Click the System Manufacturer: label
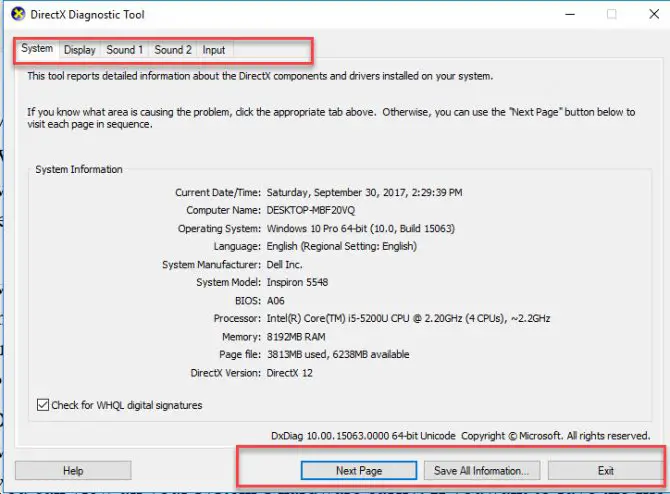The width and height of the screenshot is (670, 494). pos(211,265)
